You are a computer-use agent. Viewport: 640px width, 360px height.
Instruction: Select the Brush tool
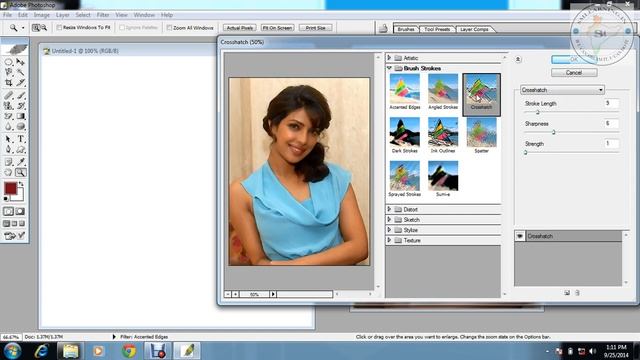(20, 96)
